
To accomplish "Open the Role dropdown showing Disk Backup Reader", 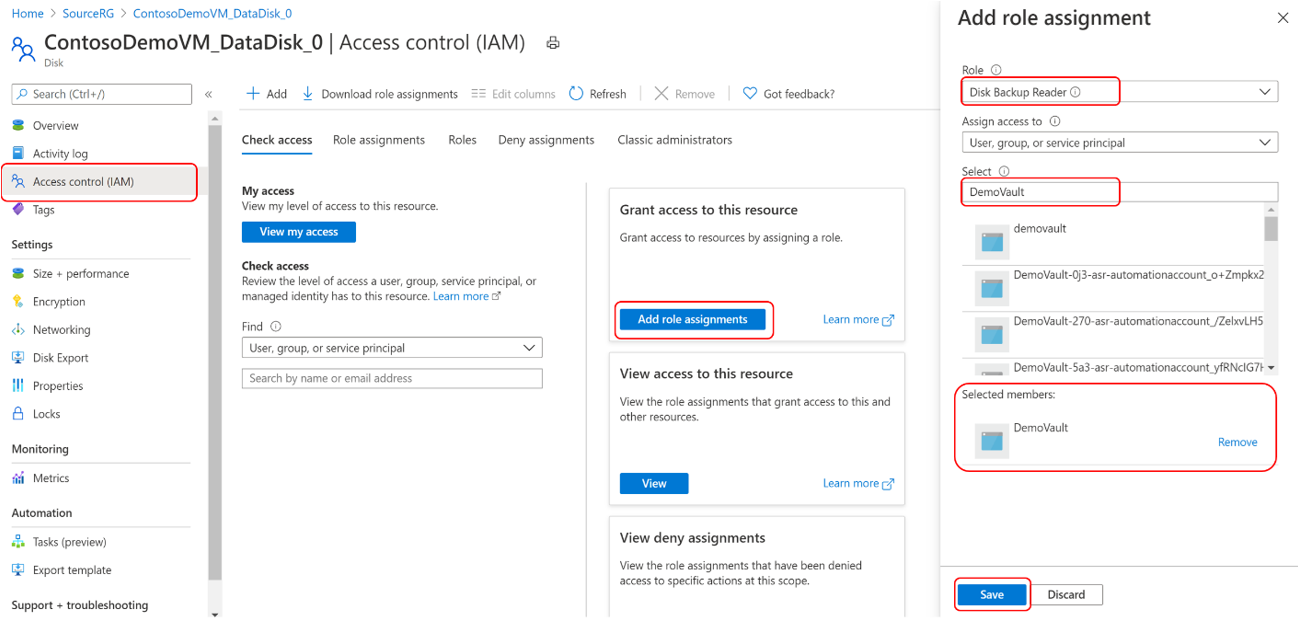I will (1118, 90).
